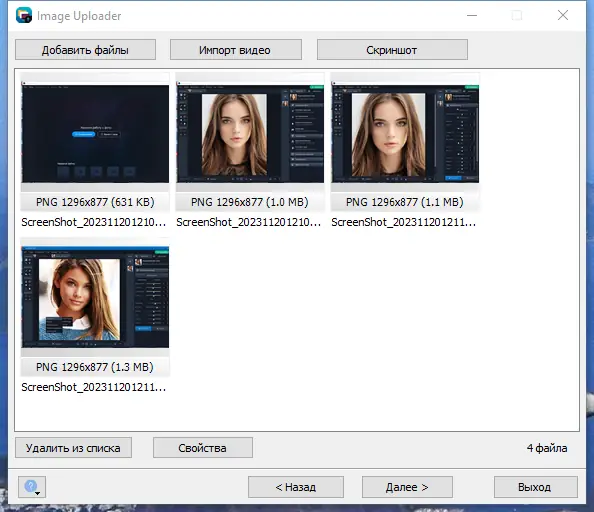The width and height of the screenshot is (594, 512).
Task: Open Свойства of the file
Action: 203,448
